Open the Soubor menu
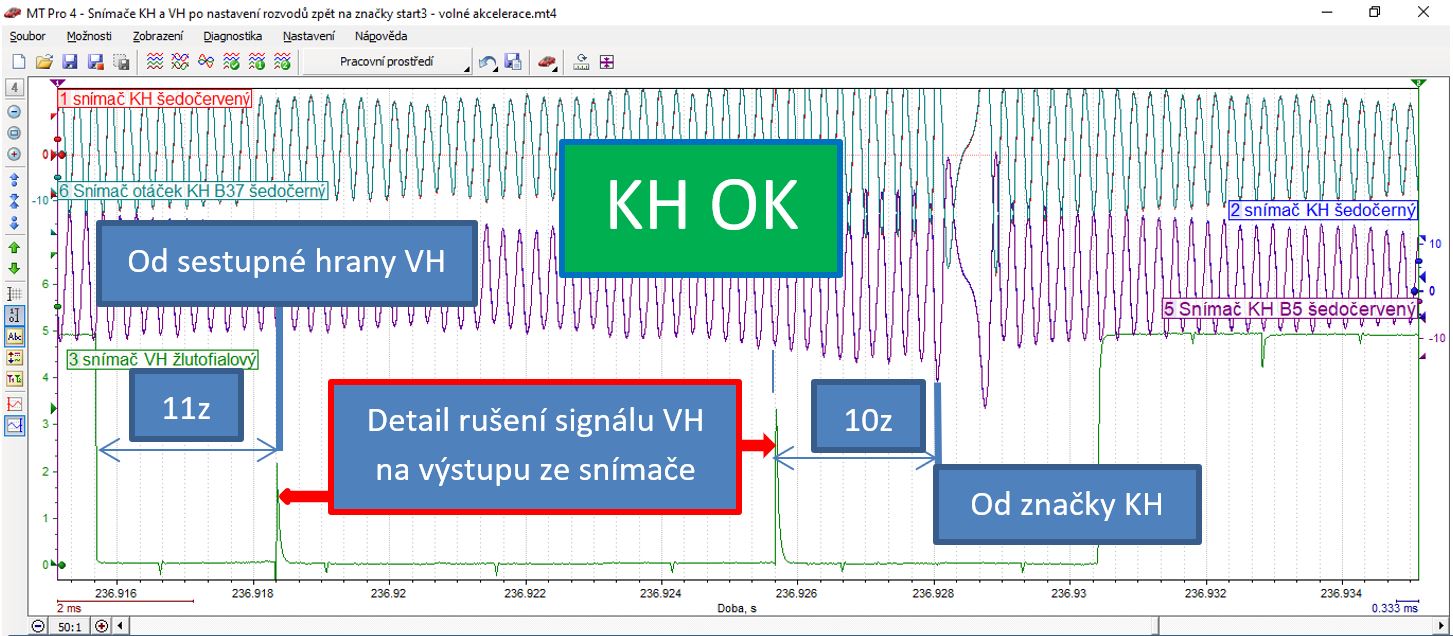1453x636 pixels. (x=27, y=36)
